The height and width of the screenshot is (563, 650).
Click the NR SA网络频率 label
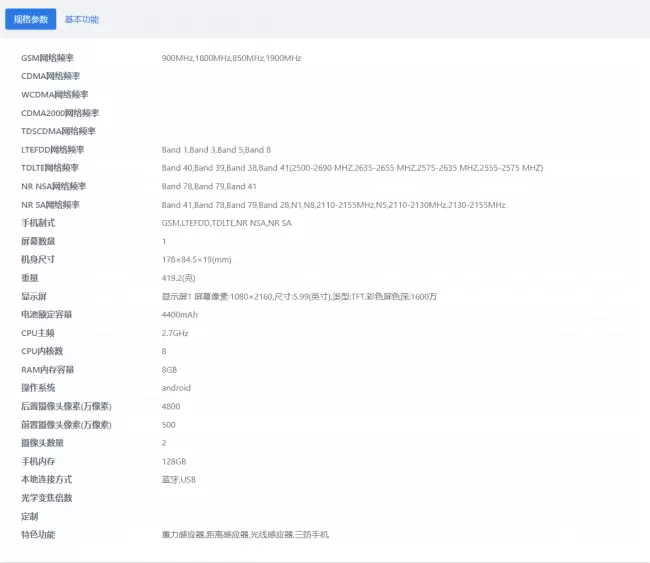pos(50,205)
